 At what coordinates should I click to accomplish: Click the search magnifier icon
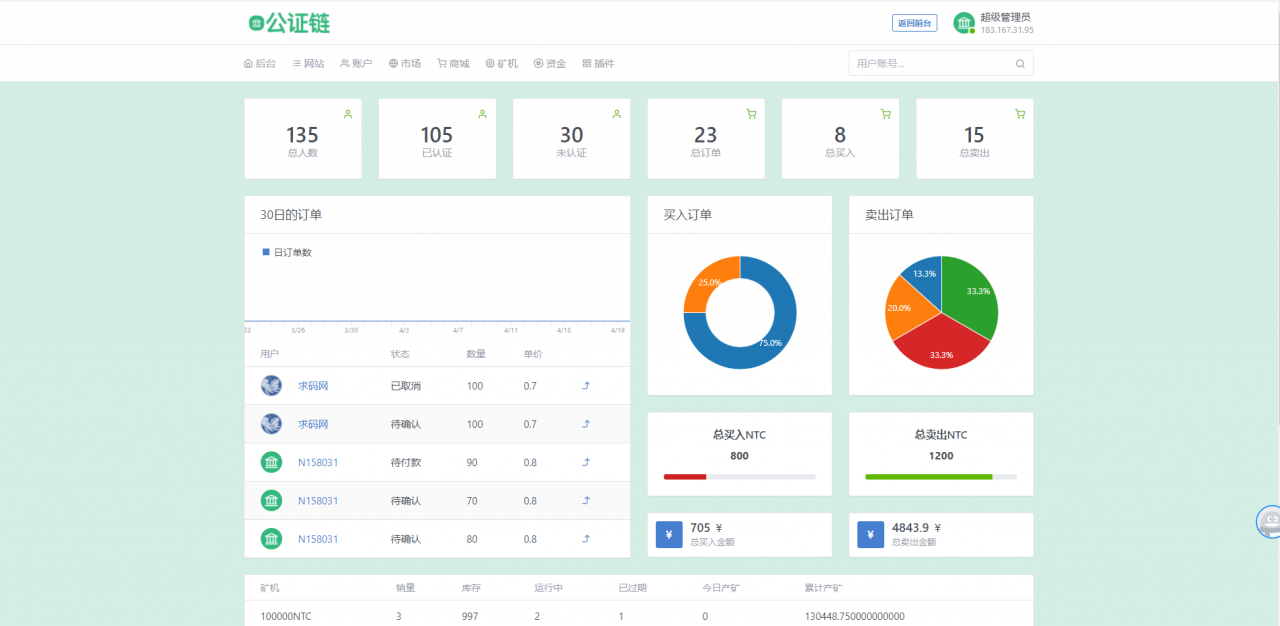1020,64
